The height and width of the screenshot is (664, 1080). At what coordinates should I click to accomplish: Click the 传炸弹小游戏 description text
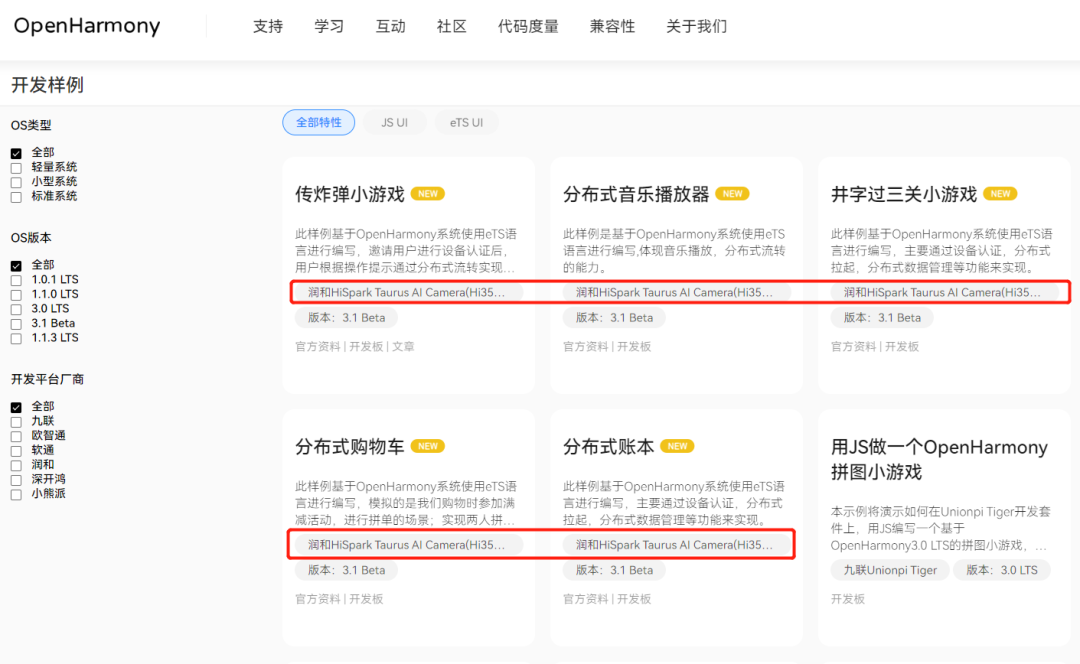point(406,251)
